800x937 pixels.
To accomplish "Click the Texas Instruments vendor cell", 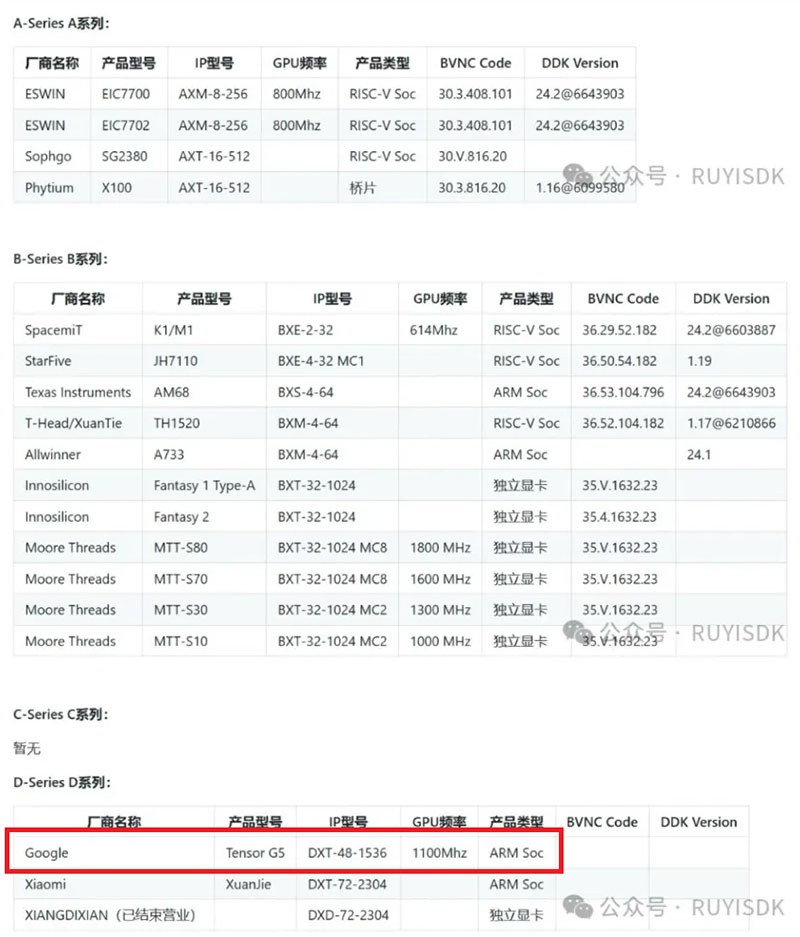I will click(x=78, y=392).
